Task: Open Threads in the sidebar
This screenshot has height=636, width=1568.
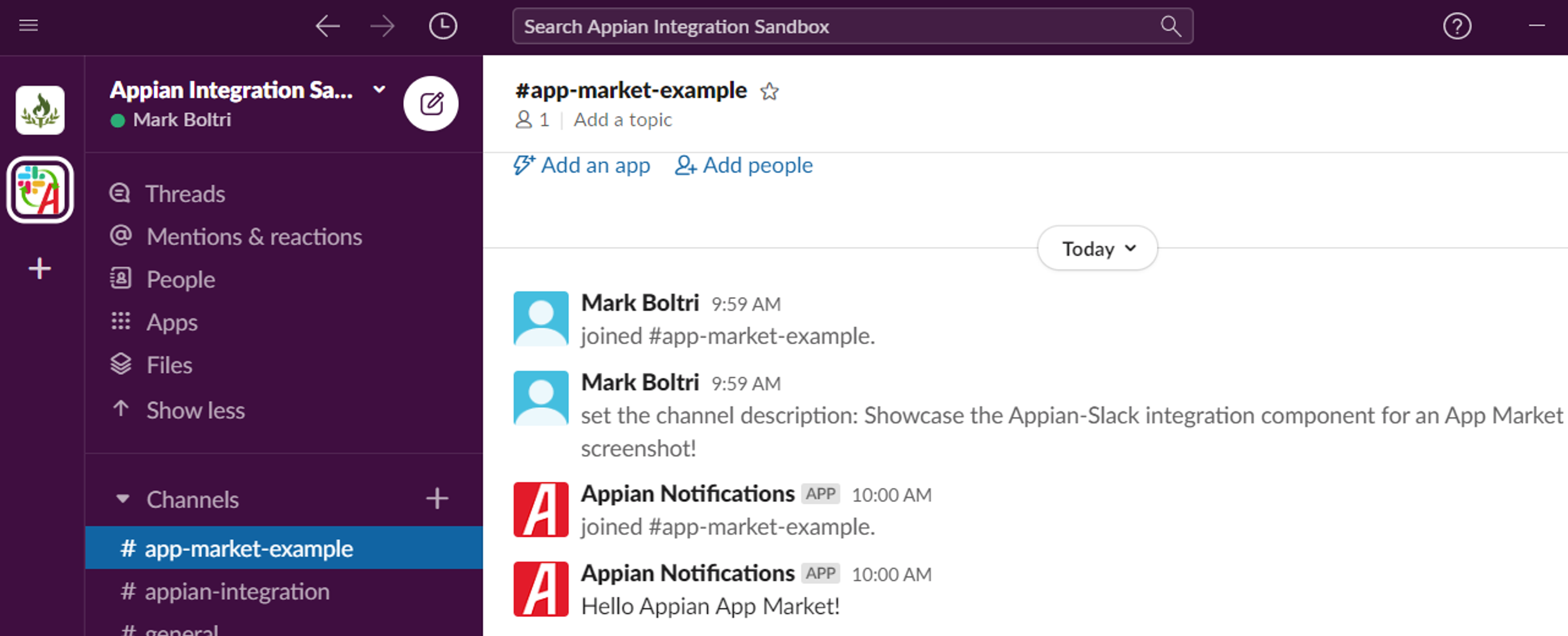Action: (x=185, y=194)
